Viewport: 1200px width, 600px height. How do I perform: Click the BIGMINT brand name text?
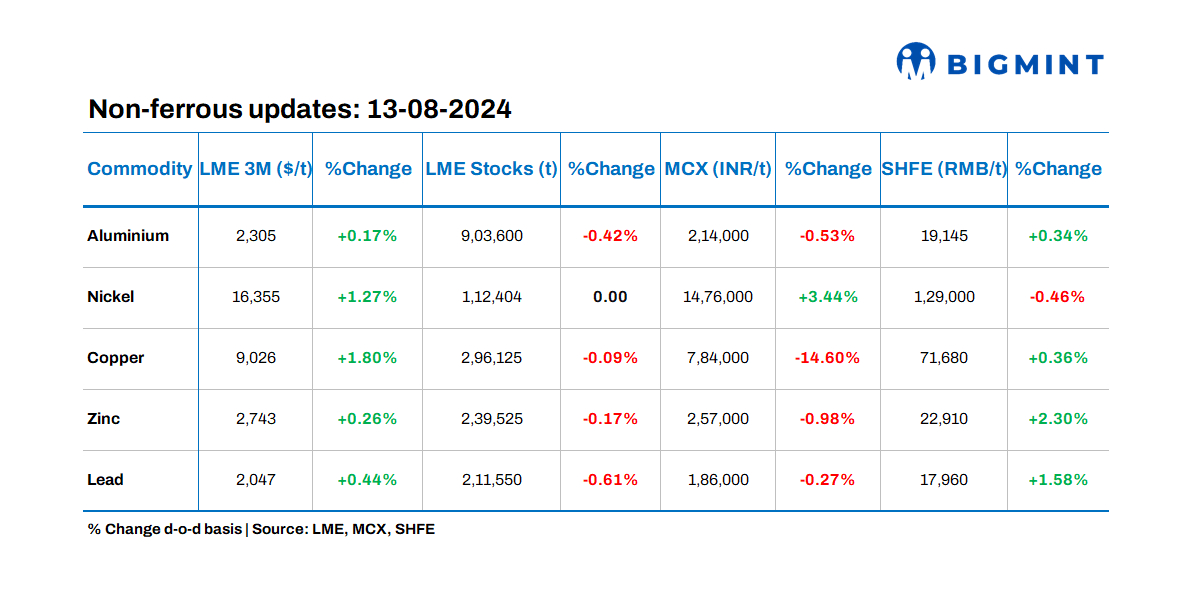click(1024, 65)
